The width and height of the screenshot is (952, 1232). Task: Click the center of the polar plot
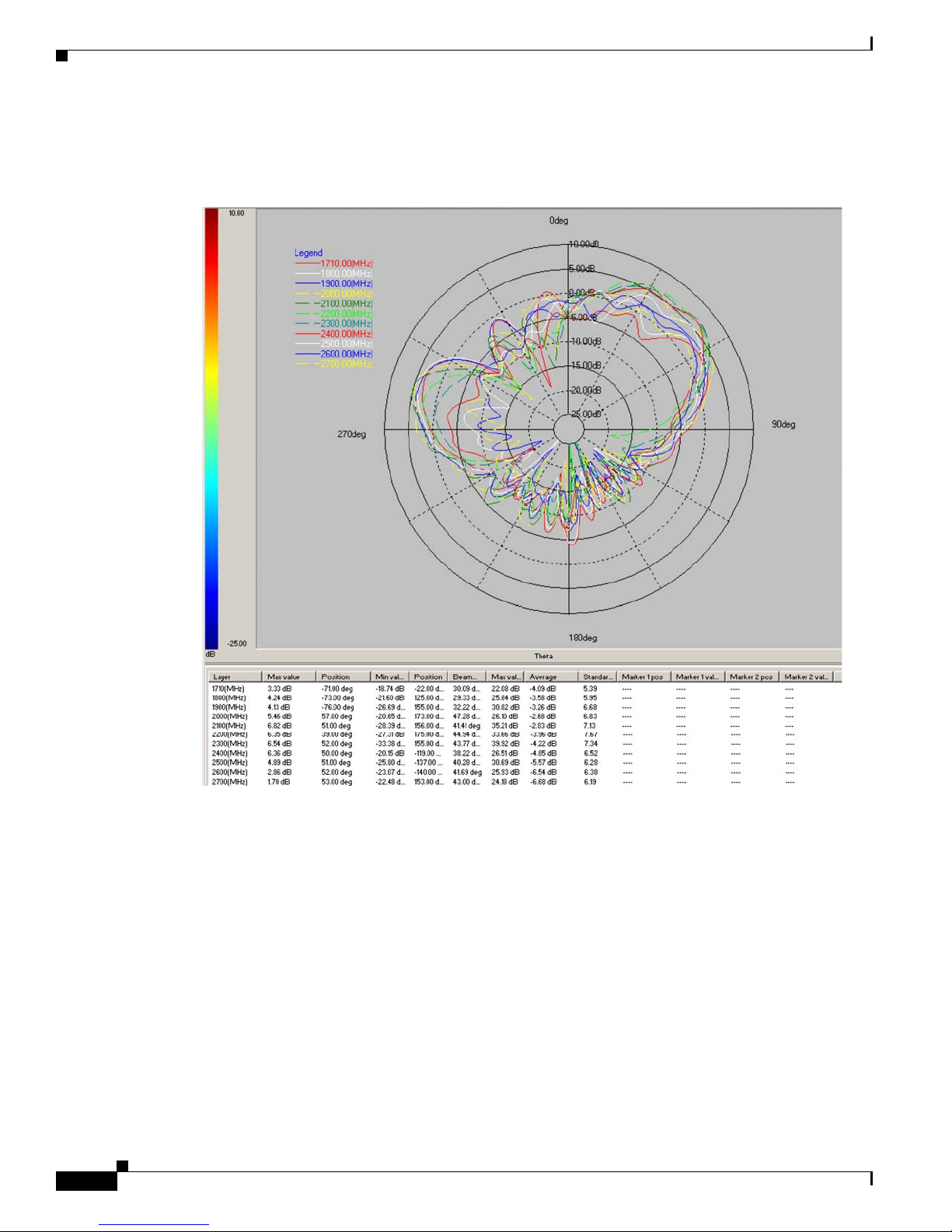(569, 429)
